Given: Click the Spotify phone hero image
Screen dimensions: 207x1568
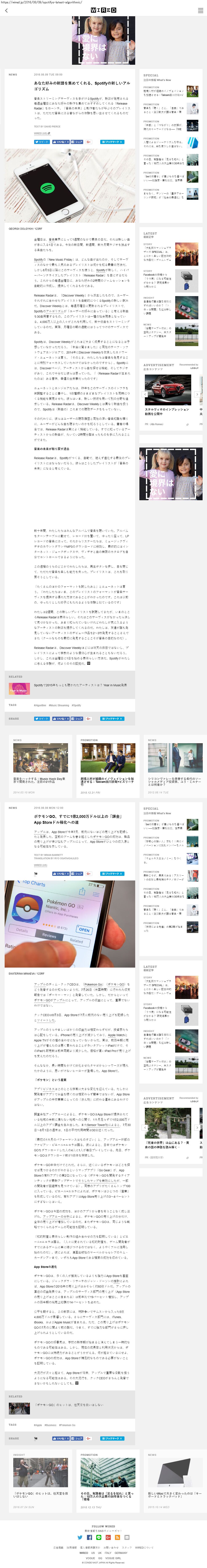Looking at the screenshot, I should point(70,186).
